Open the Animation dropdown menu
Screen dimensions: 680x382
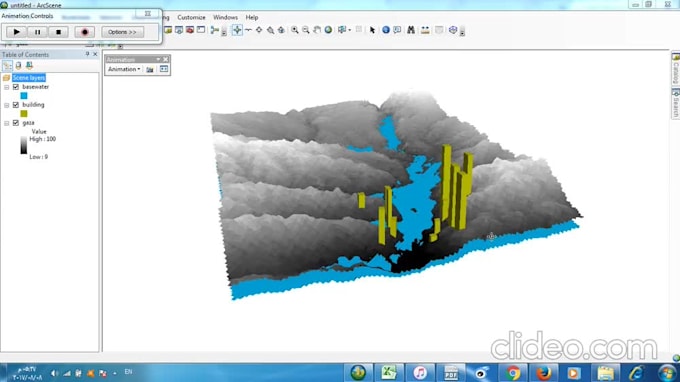click(124, 69)
